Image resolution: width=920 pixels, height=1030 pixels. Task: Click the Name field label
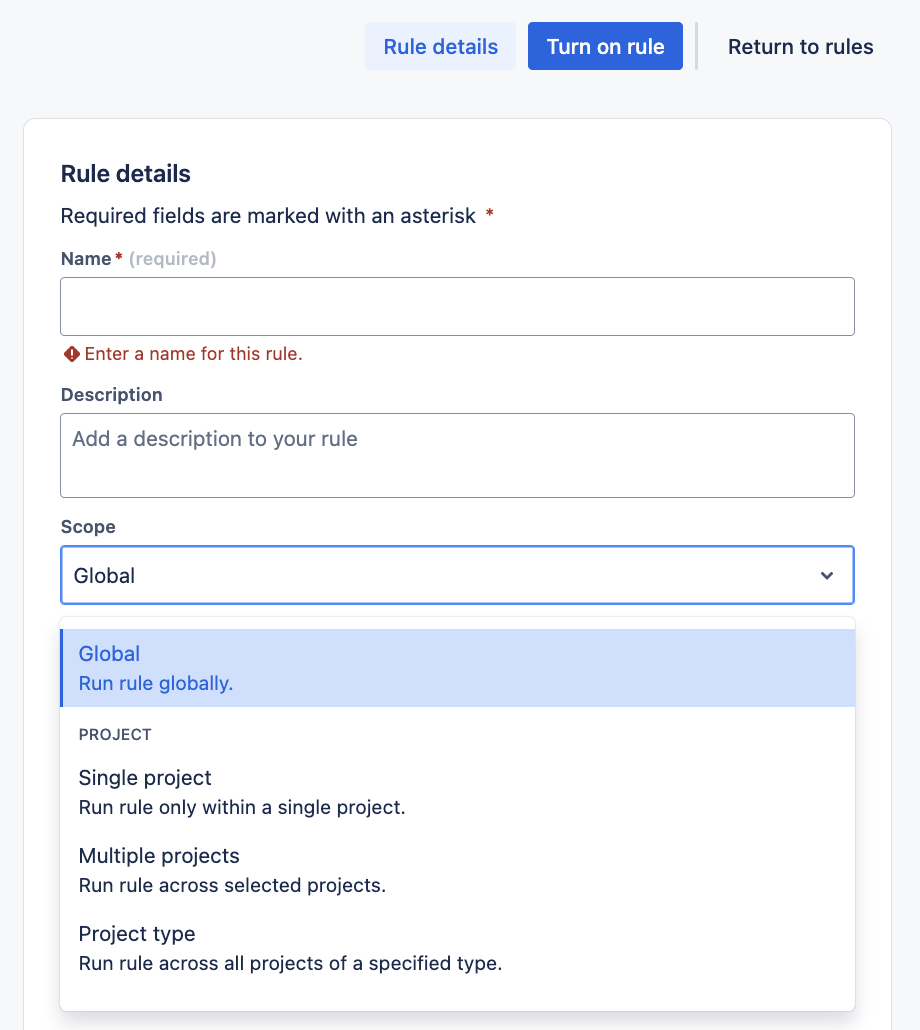(x=86, y=259)
